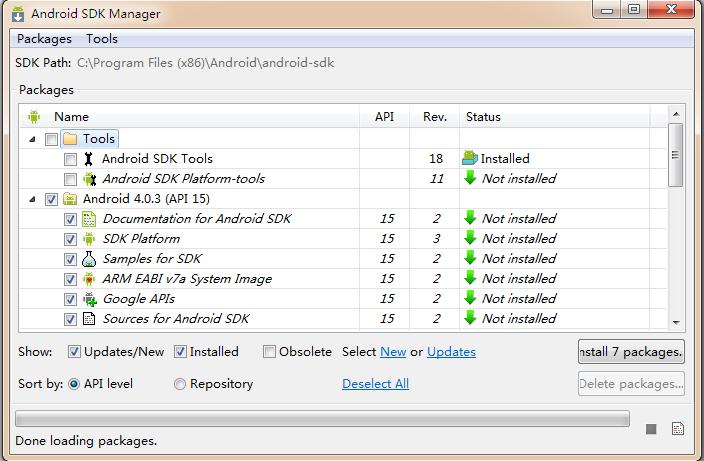Open the Tools menu
704x461 pixels.
[x=102, y=39]
